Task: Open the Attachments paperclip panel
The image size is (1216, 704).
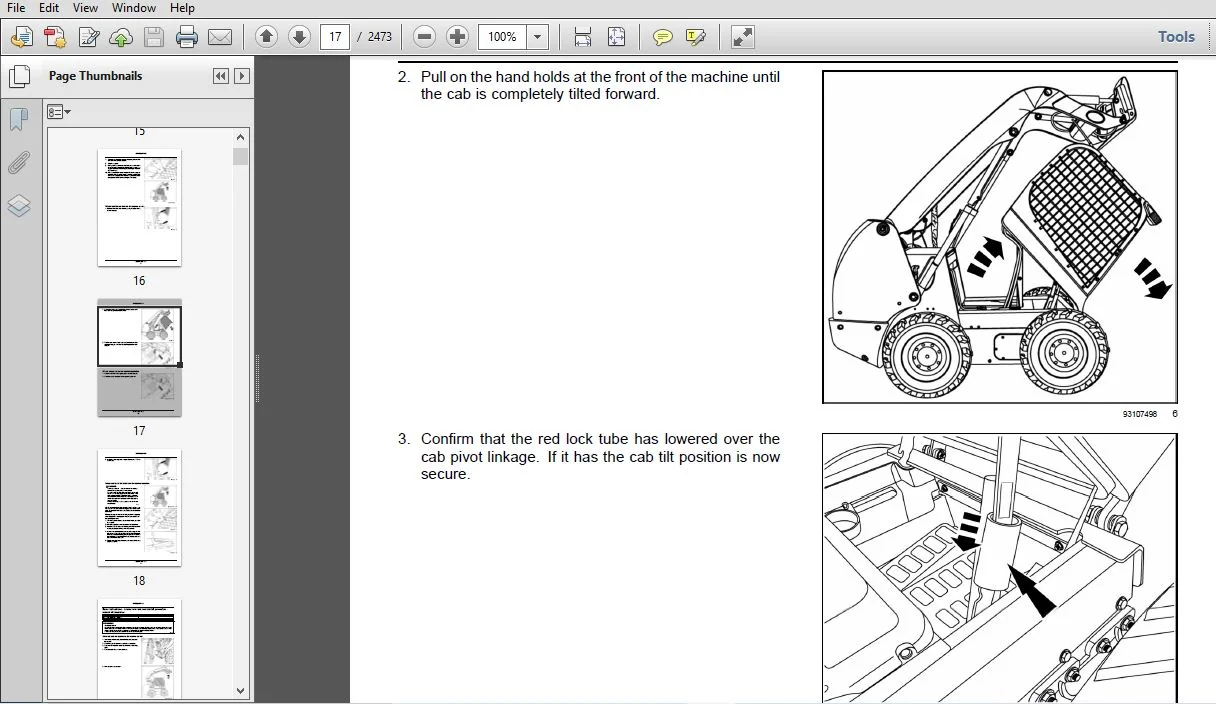Action: click(x=19, y=163)
